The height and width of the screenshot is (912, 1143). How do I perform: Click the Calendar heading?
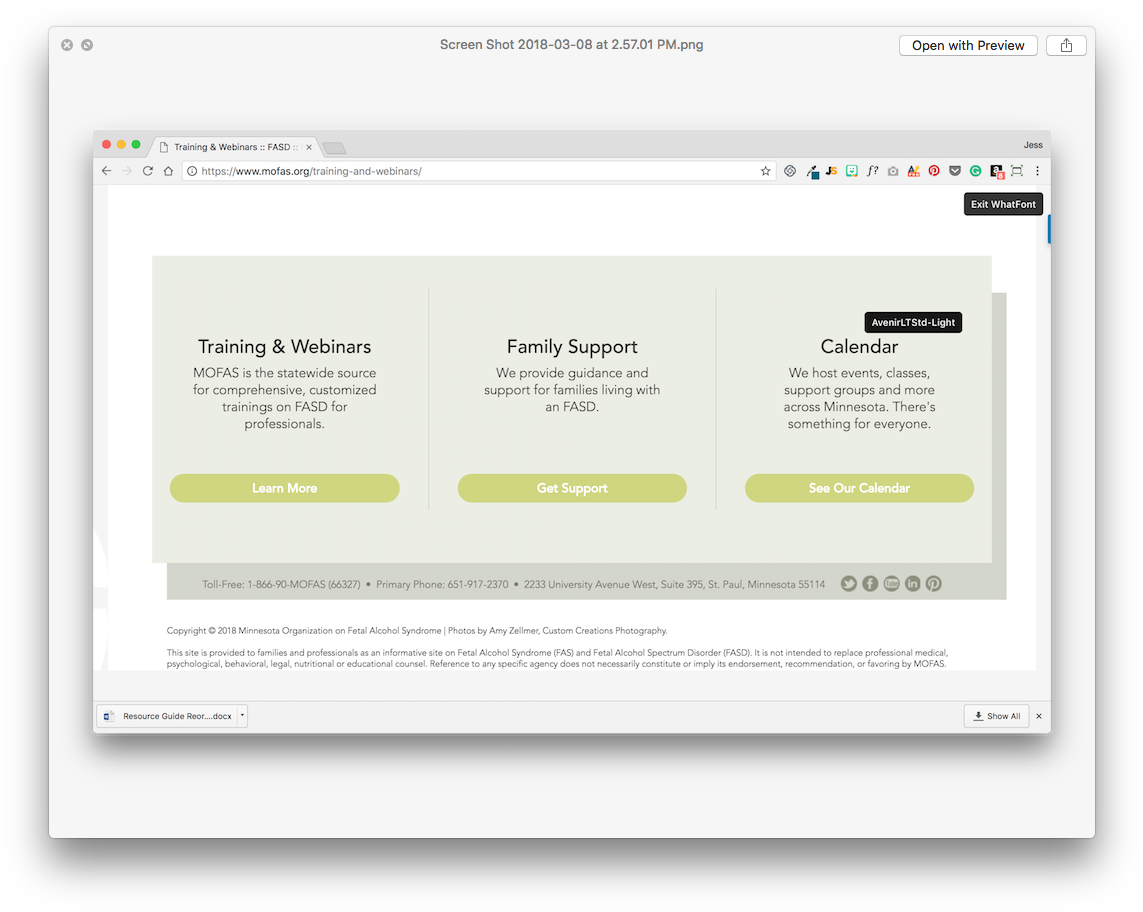[x=859, y=346]
